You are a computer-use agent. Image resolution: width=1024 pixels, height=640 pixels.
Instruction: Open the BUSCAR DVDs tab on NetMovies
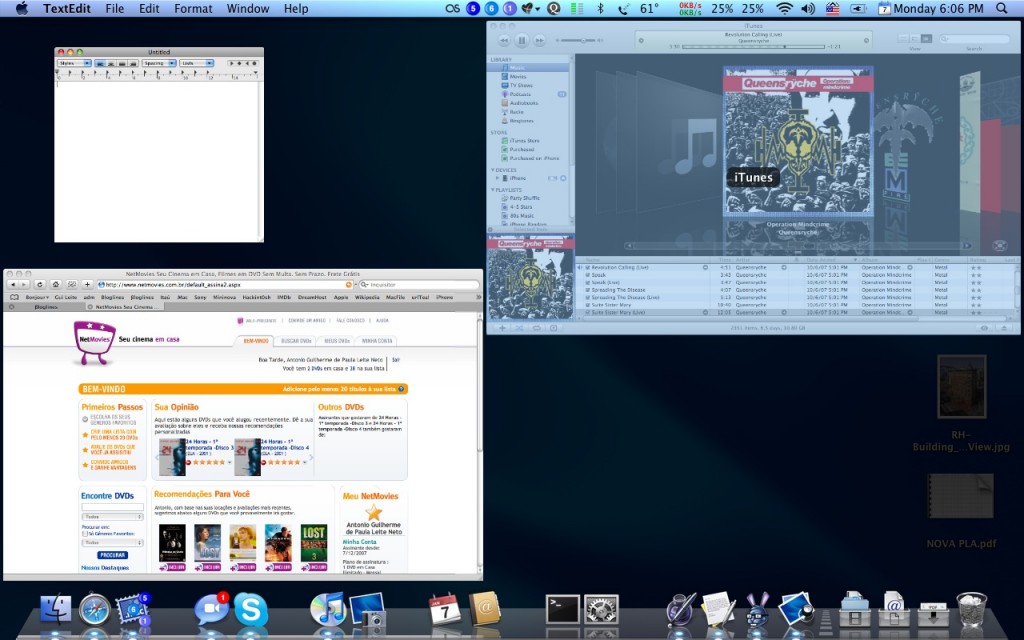296,341
